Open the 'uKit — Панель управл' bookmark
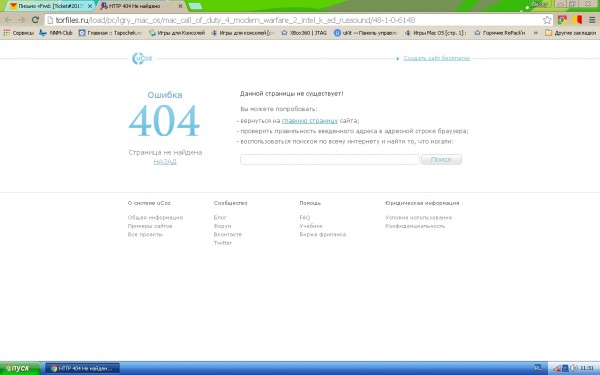This screenshot has width=600, height=375. [365, 33]
